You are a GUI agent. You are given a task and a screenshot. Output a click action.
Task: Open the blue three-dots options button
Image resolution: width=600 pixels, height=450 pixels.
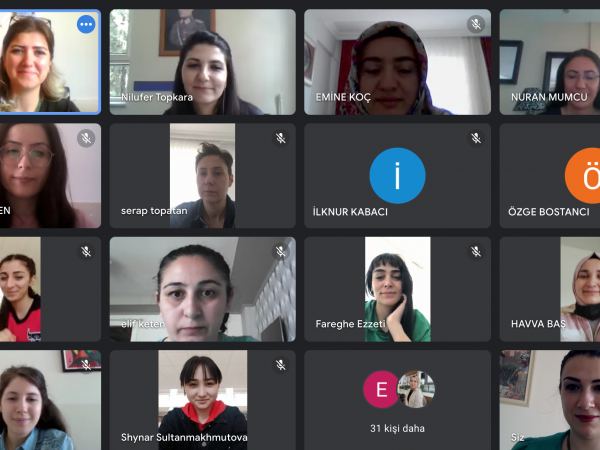(86, 24)
